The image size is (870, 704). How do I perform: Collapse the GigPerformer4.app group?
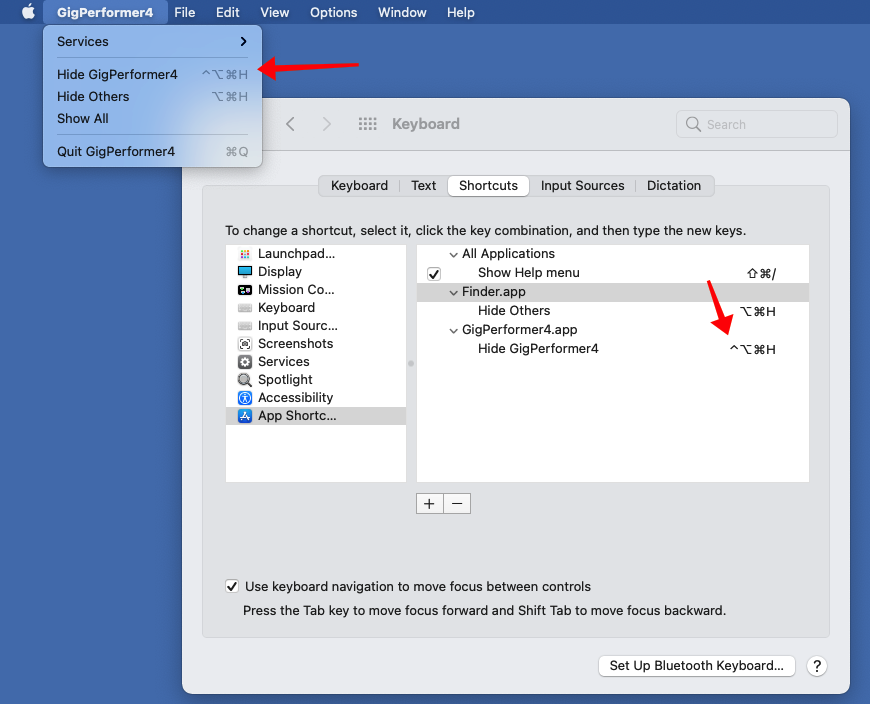453,330
